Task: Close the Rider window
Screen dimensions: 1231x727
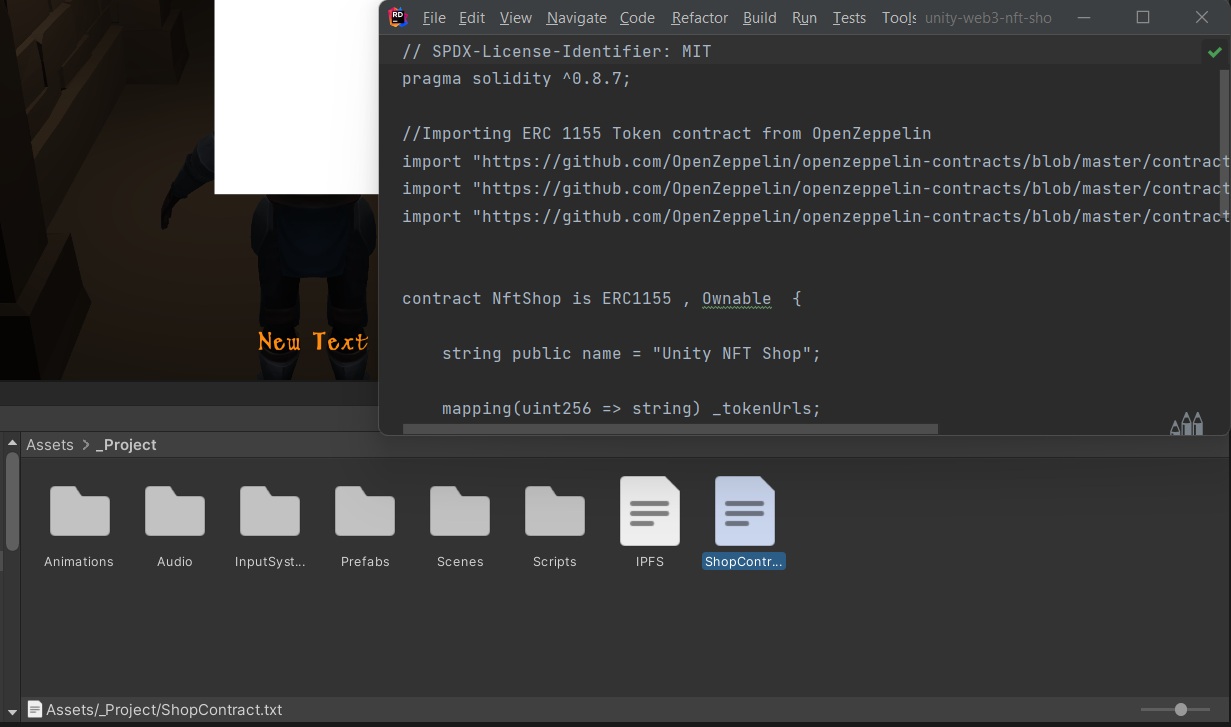Action: click(x=1202, y=17)
